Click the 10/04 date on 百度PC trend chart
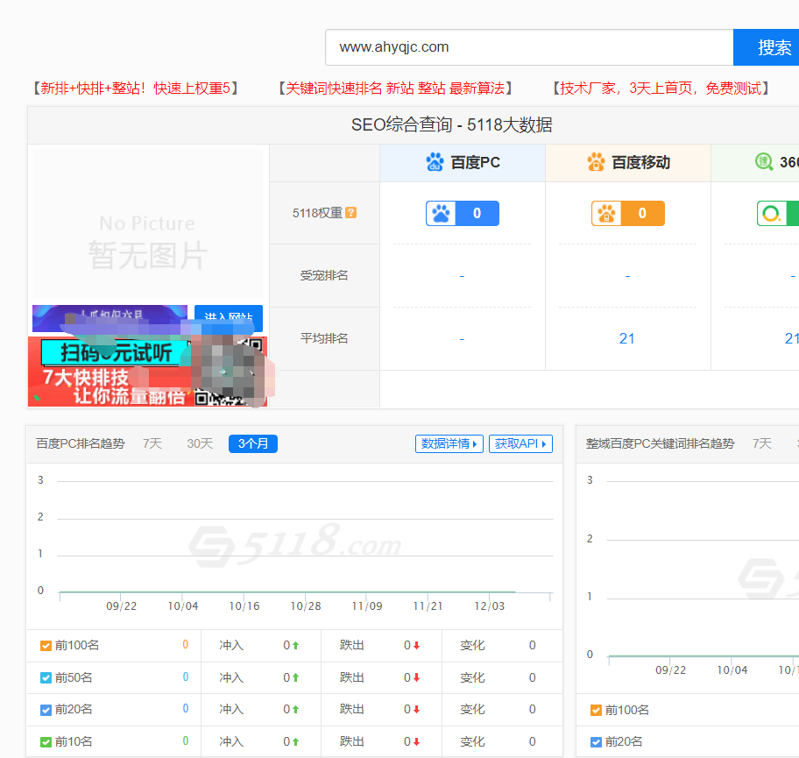This screenshot has height=758, width=799. click(183, 606)
